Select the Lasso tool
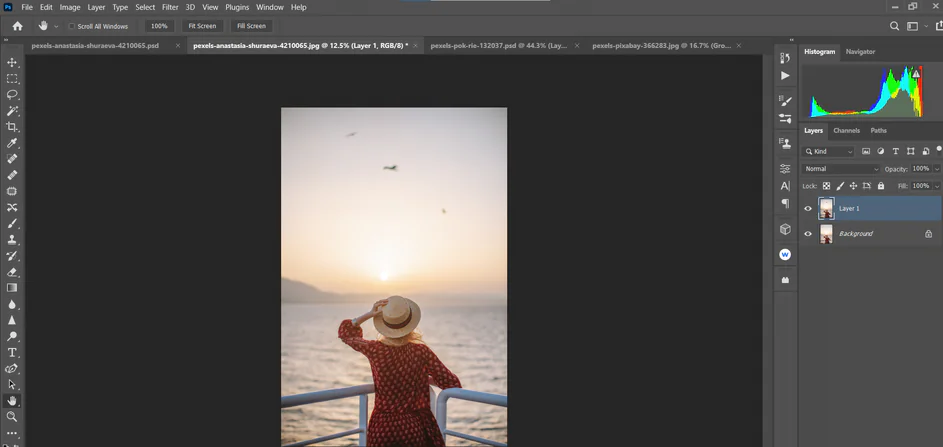Image resolution: width=943 pixels, height=447 pixels. pyautogui.click(x=12, y=94)
